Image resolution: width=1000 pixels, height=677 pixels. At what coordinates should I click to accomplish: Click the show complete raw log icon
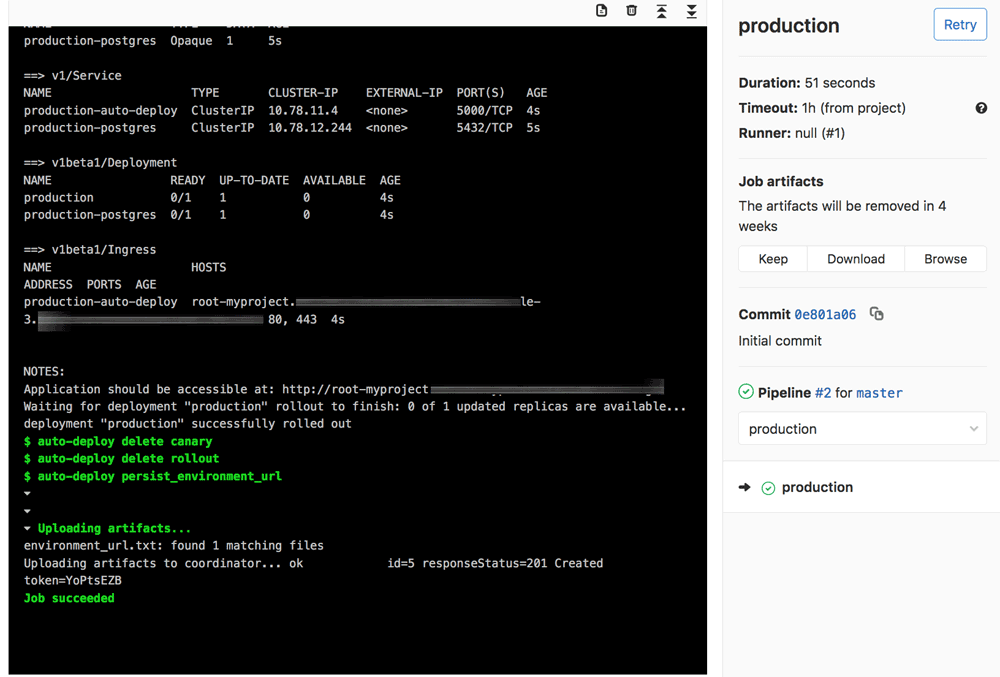601,11
